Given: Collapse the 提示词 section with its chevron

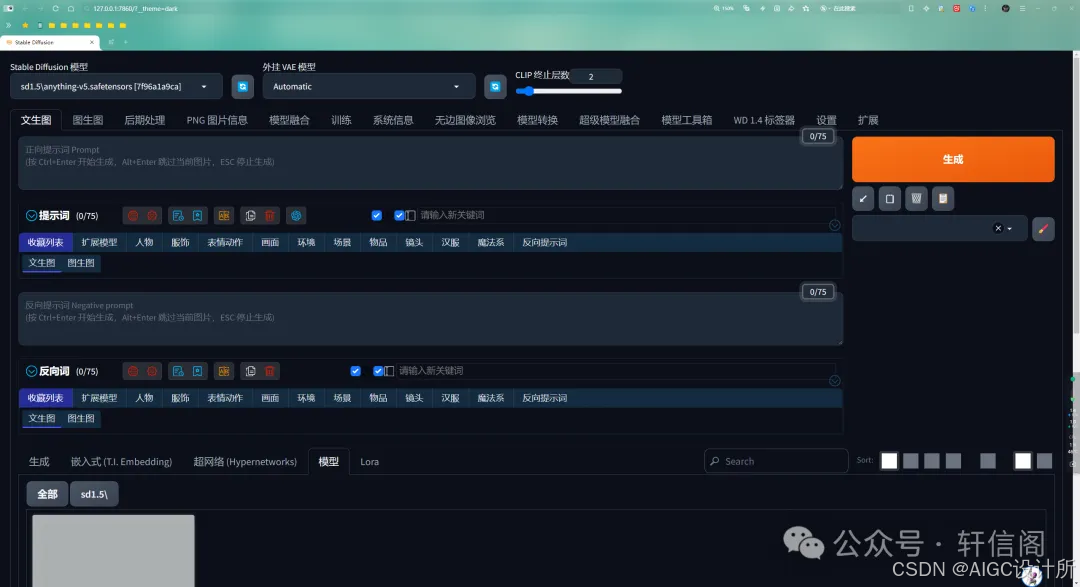Looking at the screenshot, I should click(31, 215).
